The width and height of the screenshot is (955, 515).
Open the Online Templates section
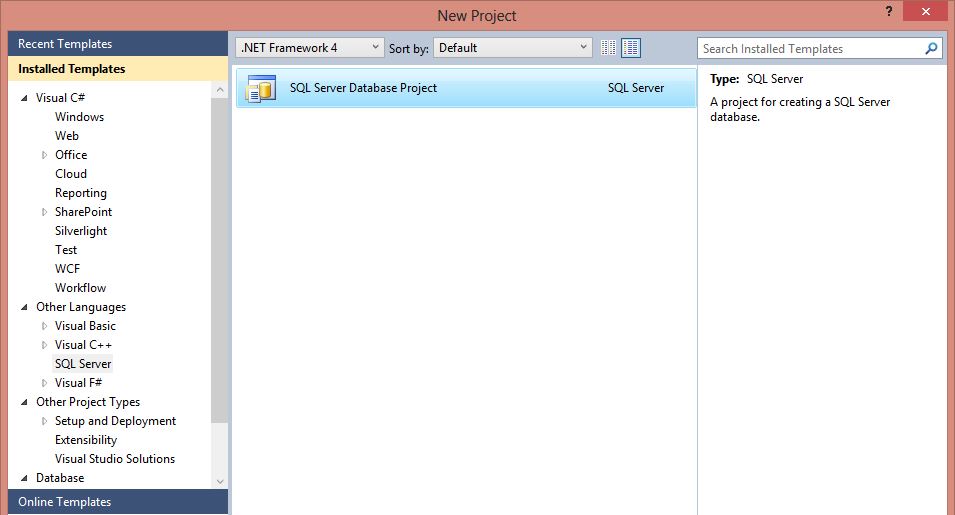118,502
